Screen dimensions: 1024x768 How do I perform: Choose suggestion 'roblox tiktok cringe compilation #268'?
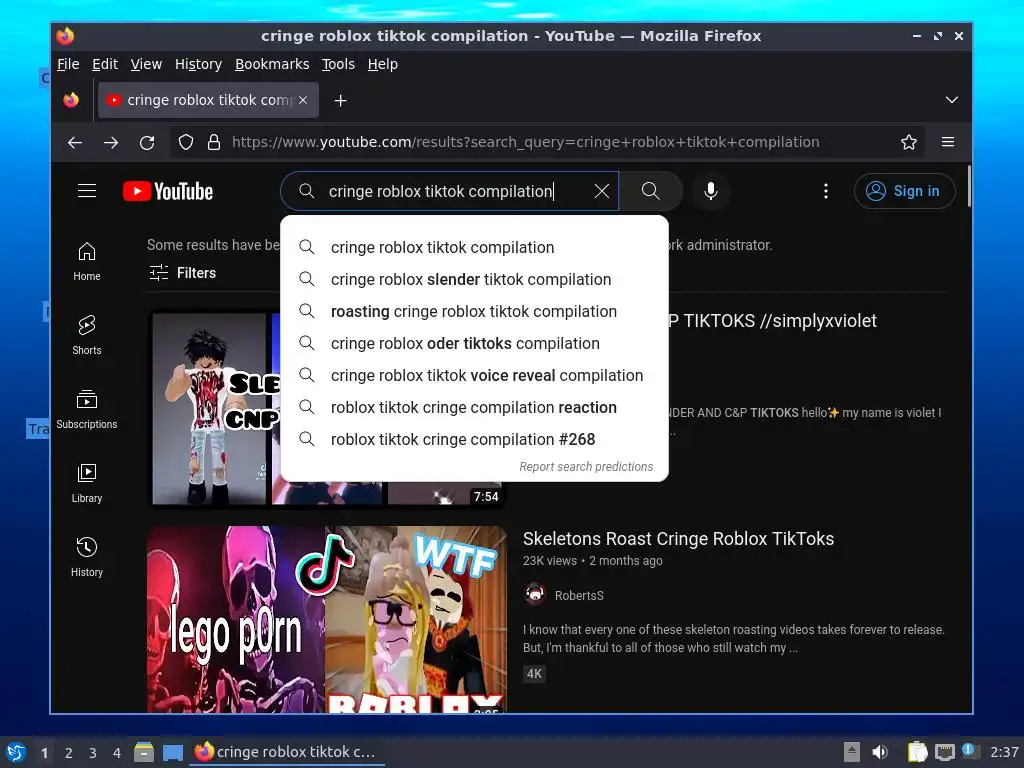click(x=474, y=440)
